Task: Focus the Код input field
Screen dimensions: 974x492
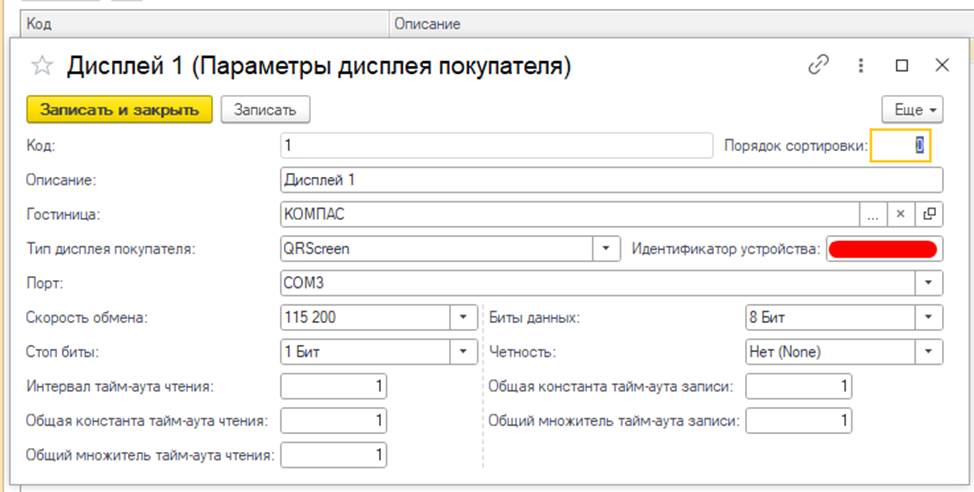Action: coord(496,145)
